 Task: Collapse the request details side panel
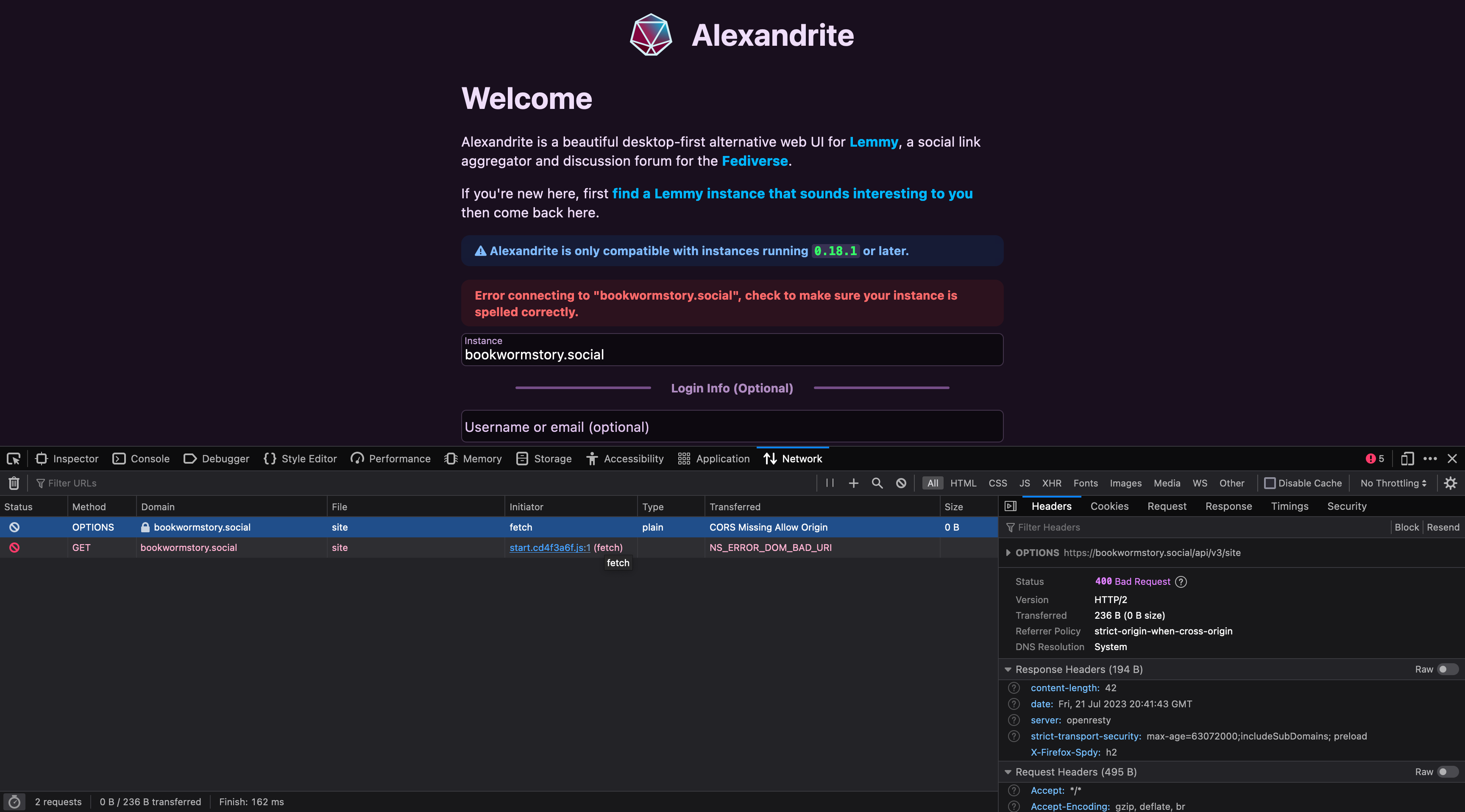point(1011,506)
